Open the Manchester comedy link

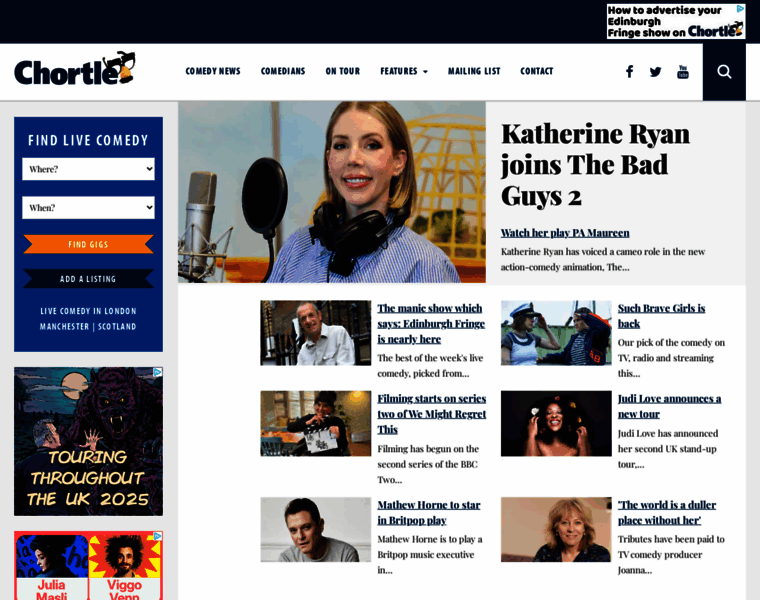pos(64,327)
